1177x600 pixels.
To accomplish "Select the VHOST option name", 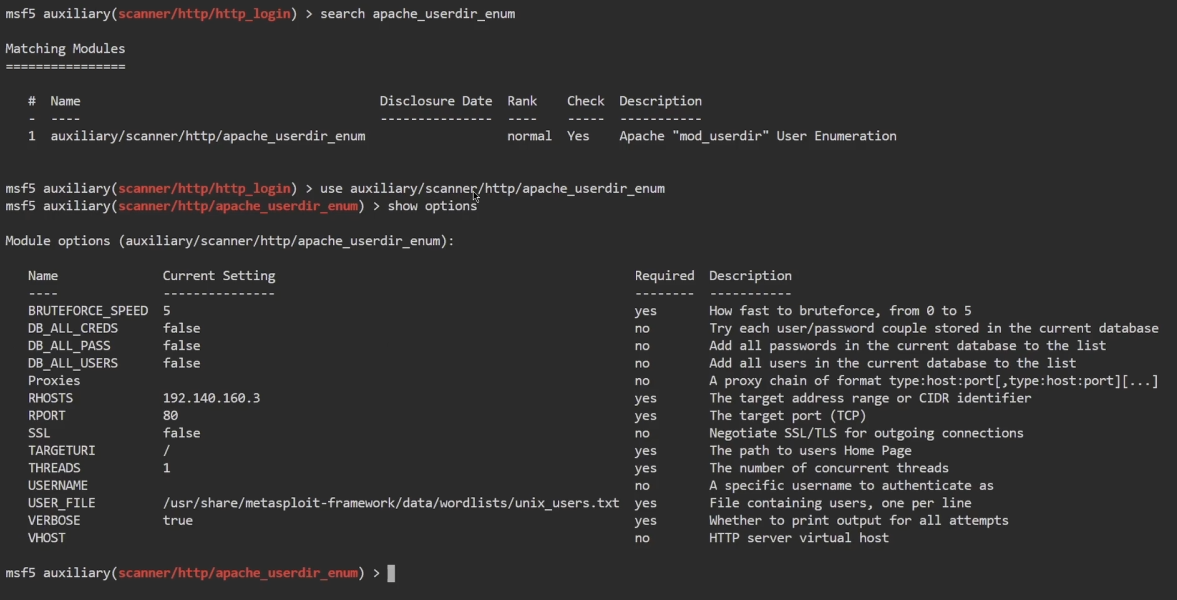I will point(47,538).
